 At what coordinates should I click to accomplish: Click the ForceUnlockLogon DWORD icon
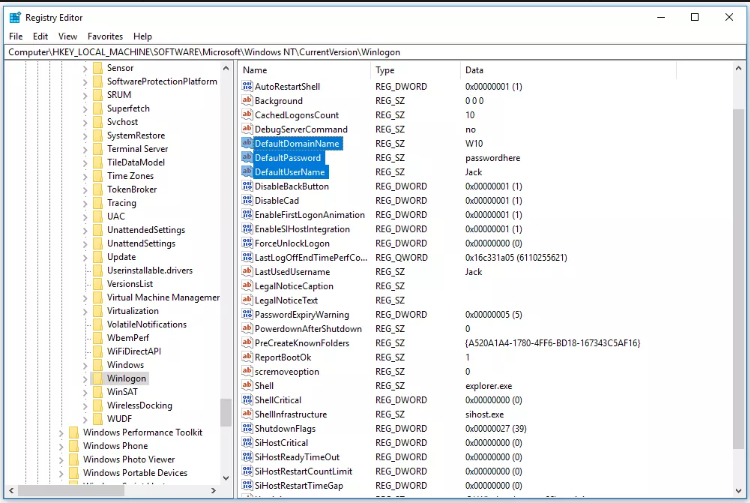[x=247, y=243]
